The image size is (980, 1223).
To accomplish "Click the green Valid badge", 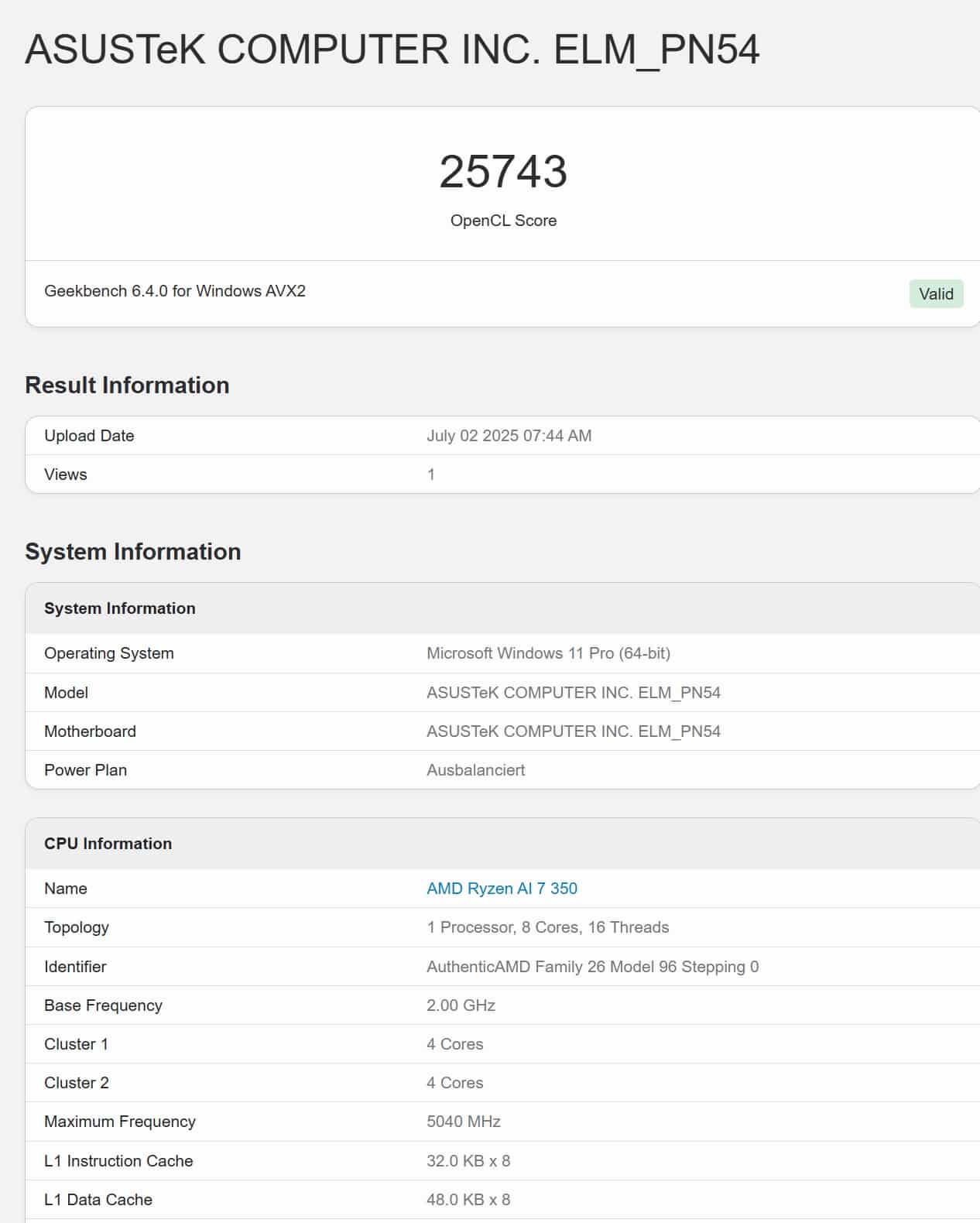I will point(935,294).
